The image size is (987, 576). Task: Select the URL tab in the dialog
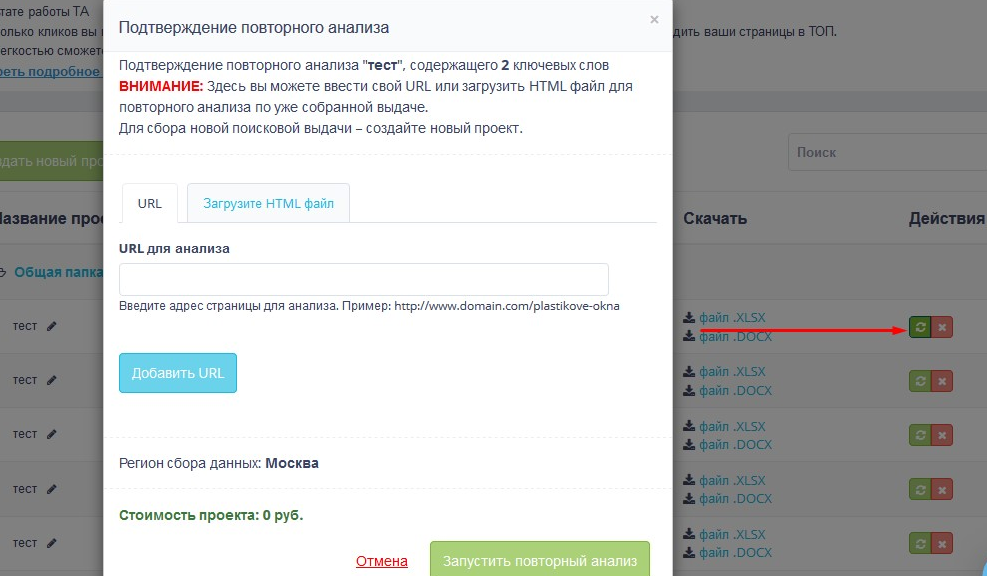click(148, 202)
